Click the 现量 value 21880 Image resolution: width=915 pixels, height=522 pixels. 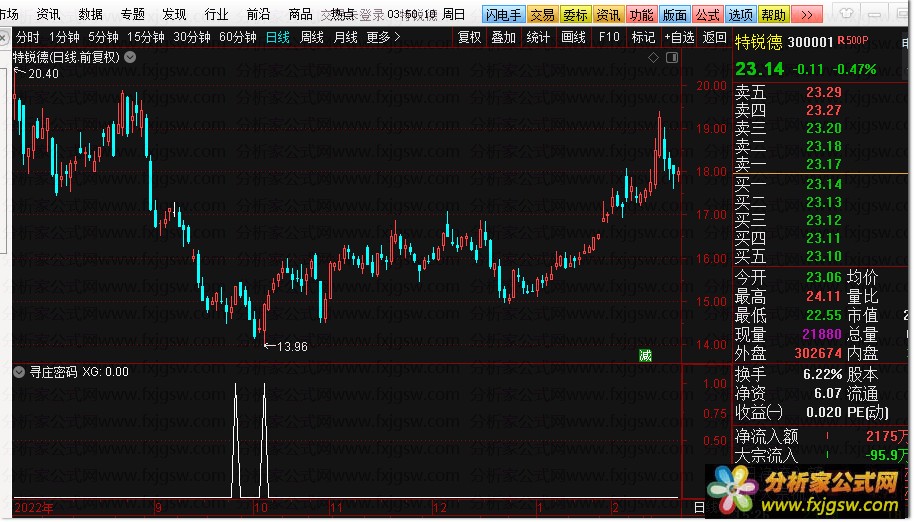822,334
